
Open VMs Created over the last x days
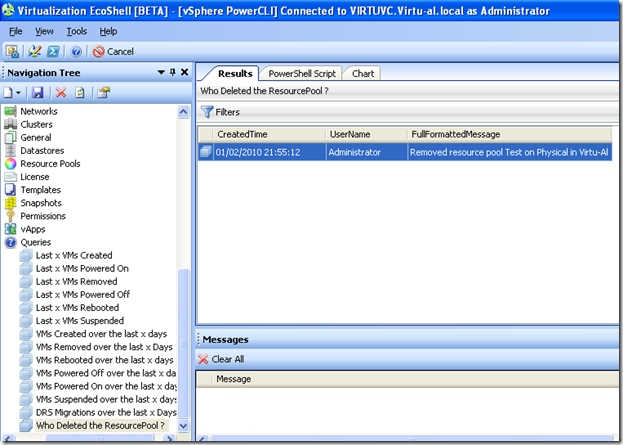[x=101, y=334]
